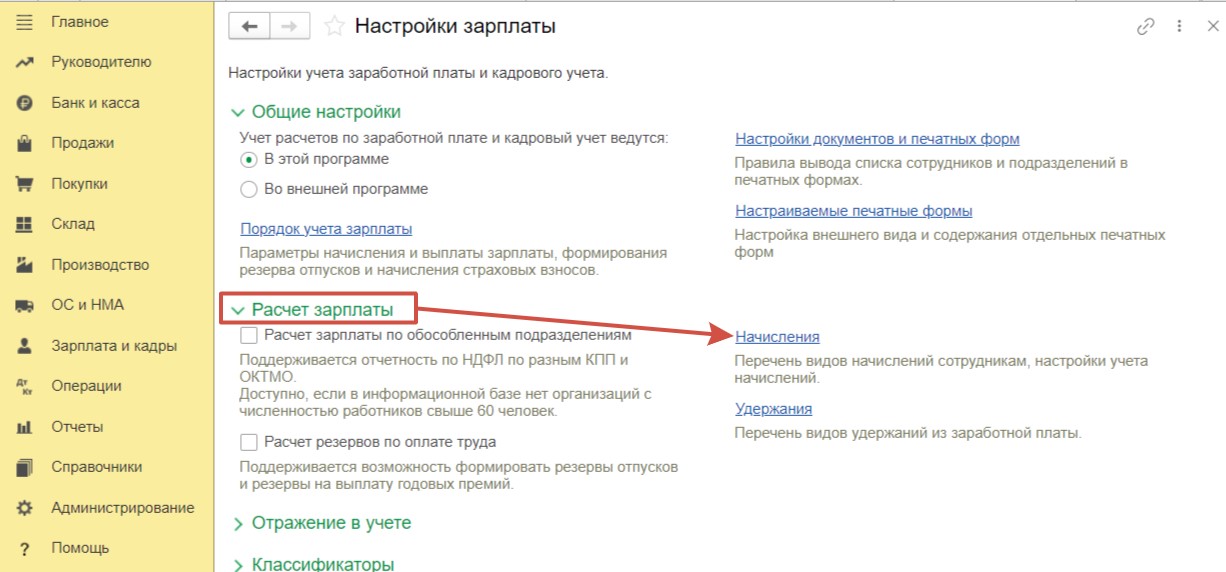Open Настройки документов и печатных форм link
Viewport: 1226px width, 572px height.
pyautogui.click(x=877, y=139)
